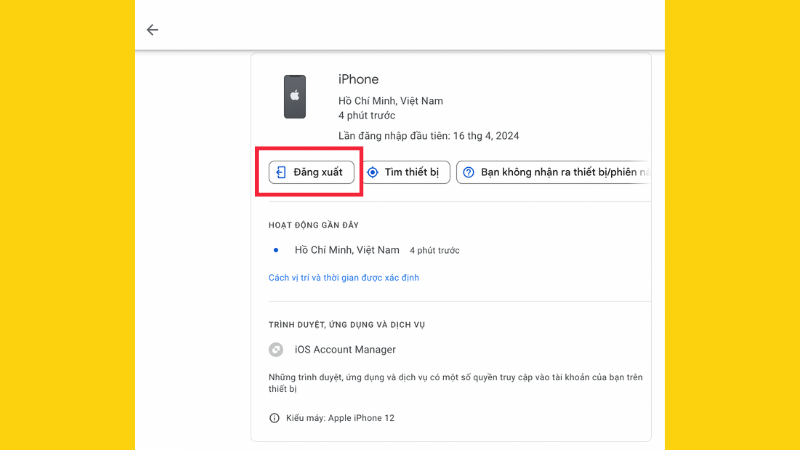The width and height of the screenshot is (800, 450).
Task: Click the Kiểu máy: Apple iPhone 12 text
Action: (340, 418)
